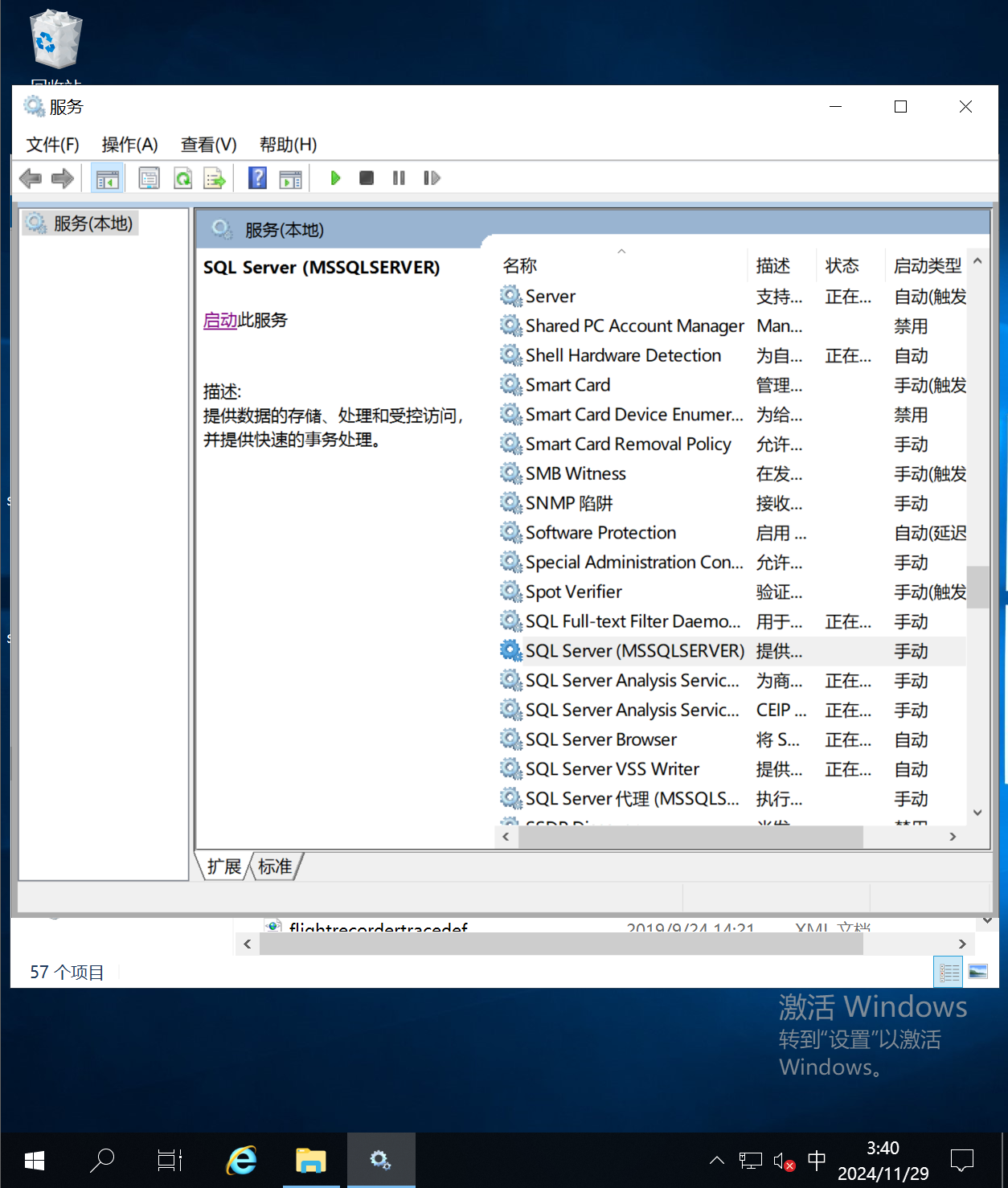Restart the service with the restart toolbar icon

point(432,178)
